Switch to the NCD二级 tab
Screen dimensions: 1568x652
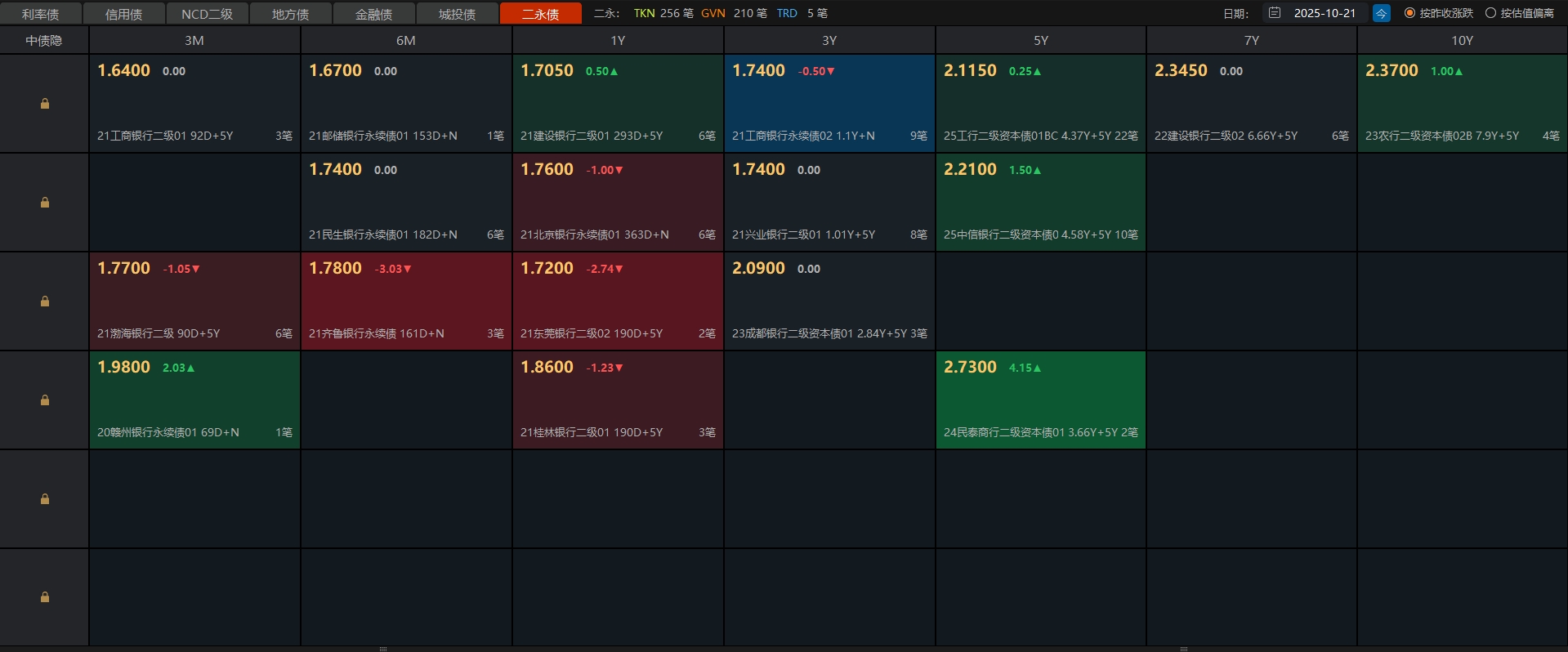(x=207, y=14)
